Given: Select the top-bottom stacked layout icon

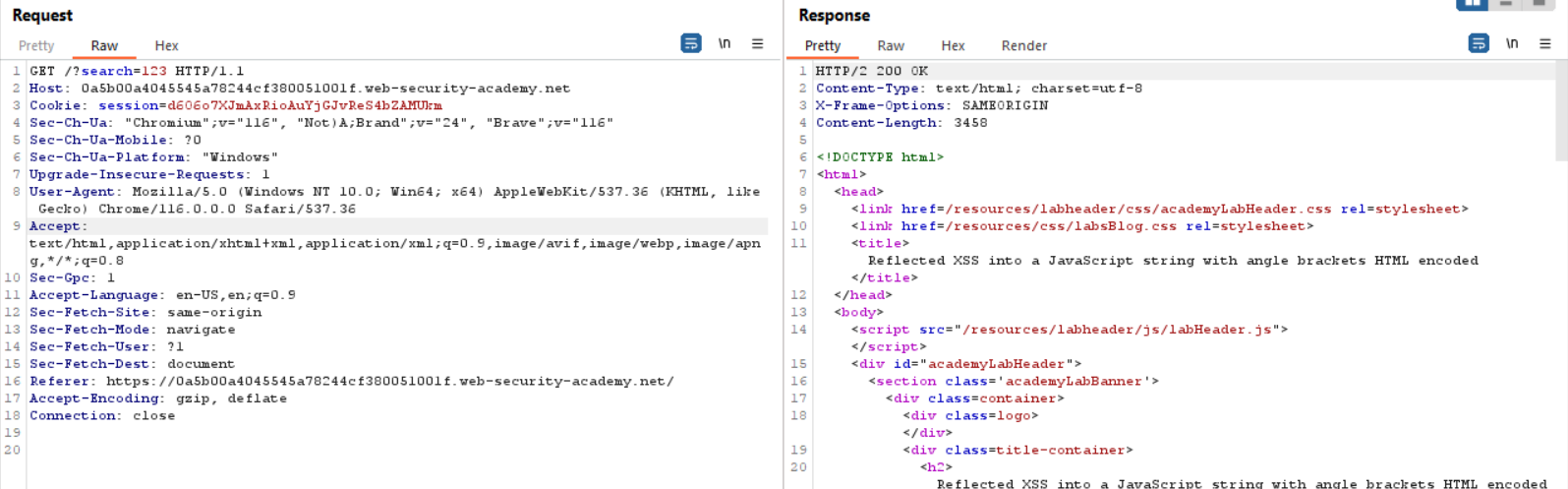Looking at the screenshot, I should point(1505,4).
